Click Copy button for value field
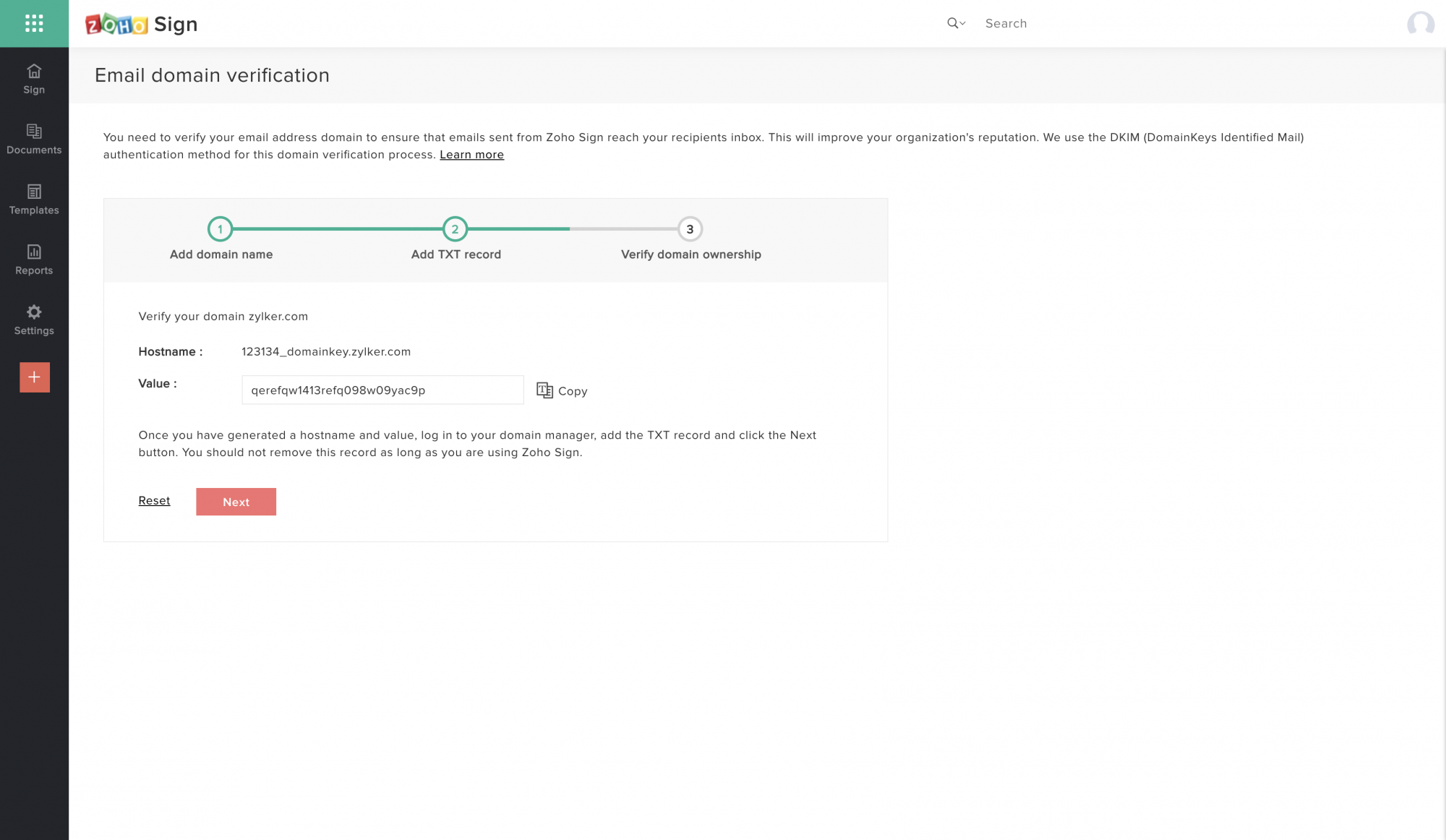The image size is (1446, 840). click(562, 390)
